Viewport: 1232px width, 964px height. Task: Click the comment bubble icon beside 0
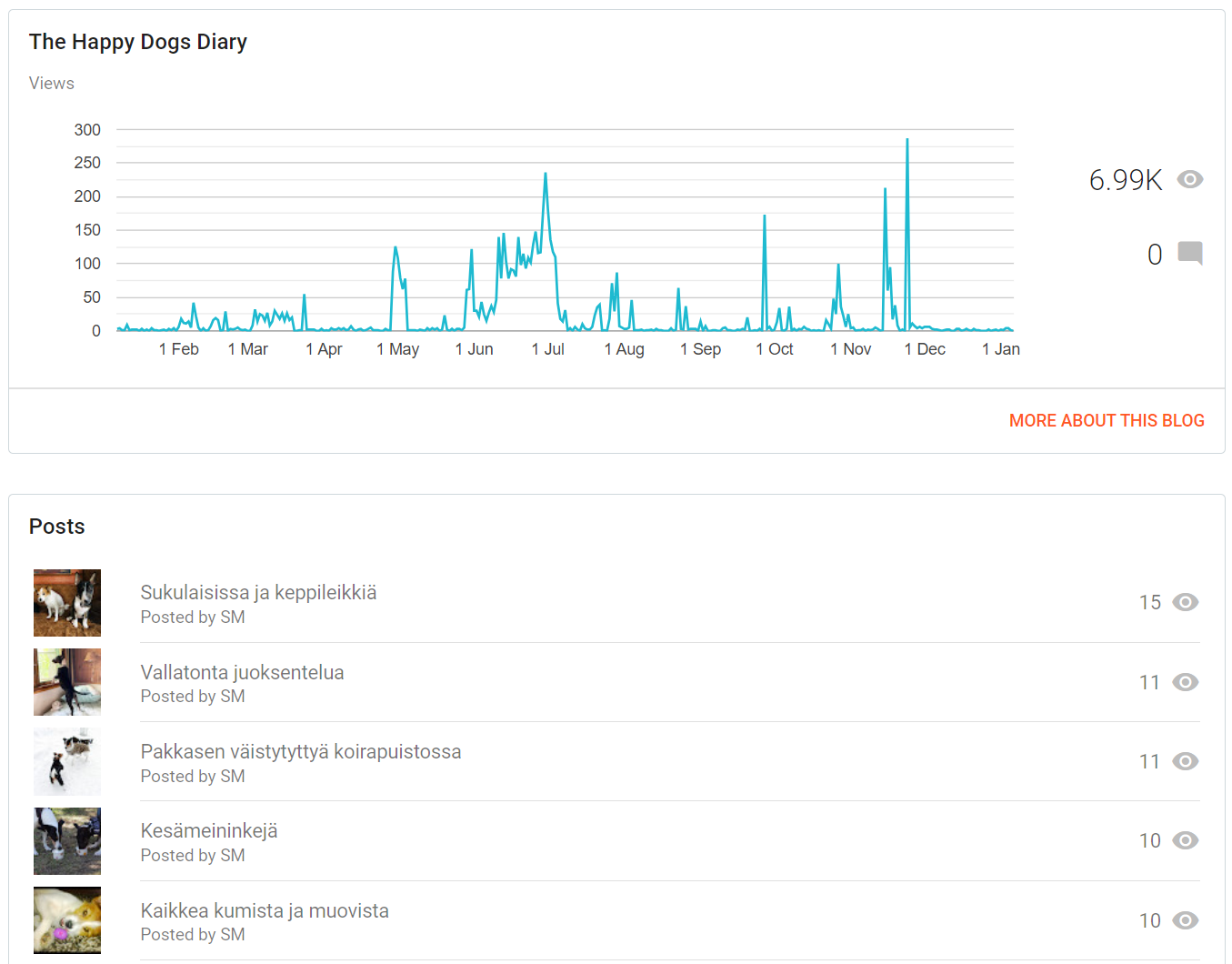tap(1189, 253)
